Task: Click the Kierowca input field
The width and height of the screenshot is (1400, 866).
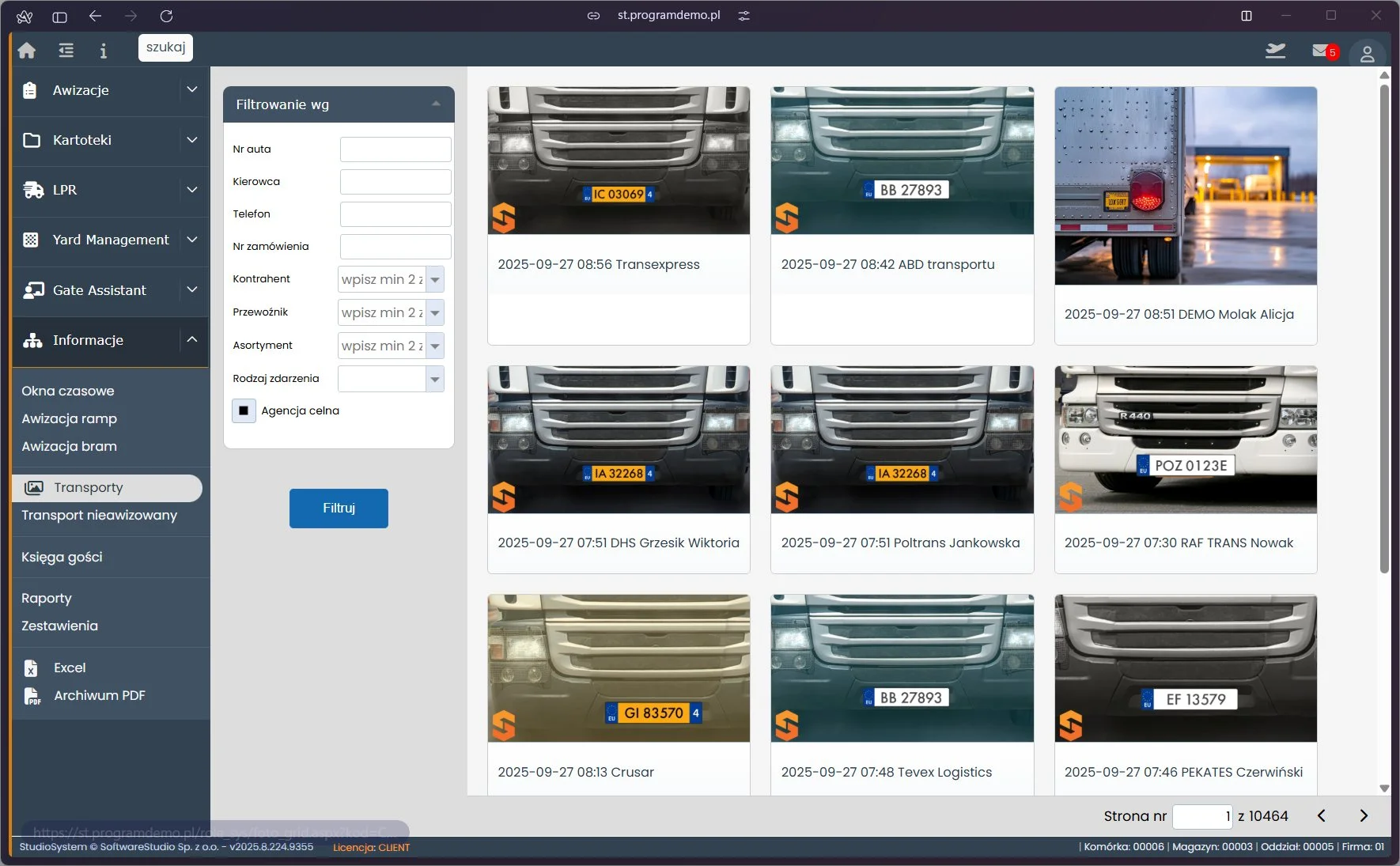Action: (395, 182)
